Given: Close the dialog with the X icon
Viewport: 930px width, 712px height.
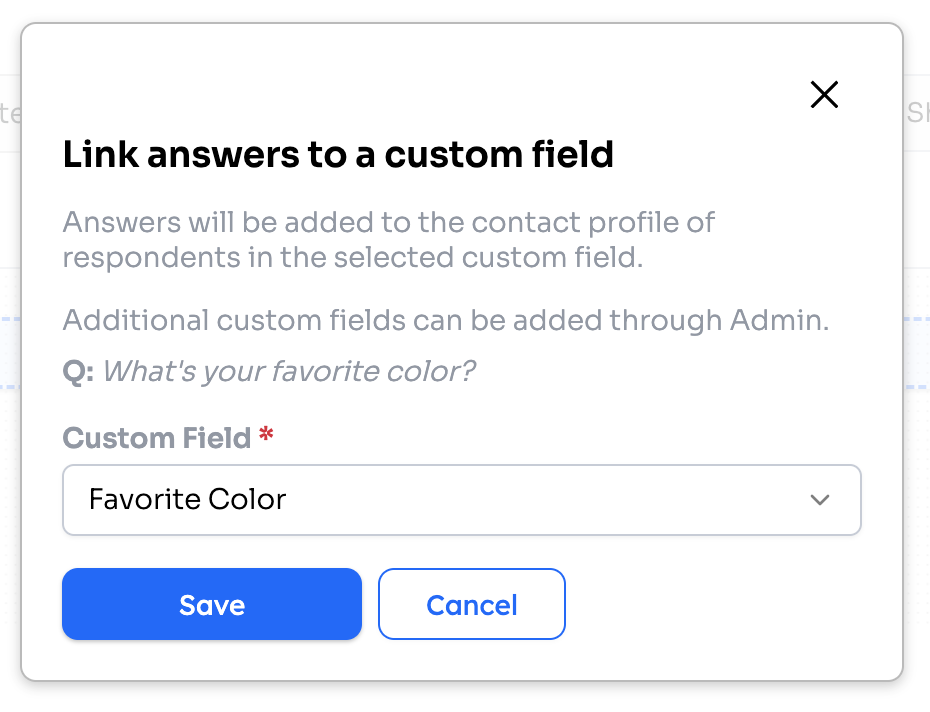Looking at the screenshot, I should 824,95.
